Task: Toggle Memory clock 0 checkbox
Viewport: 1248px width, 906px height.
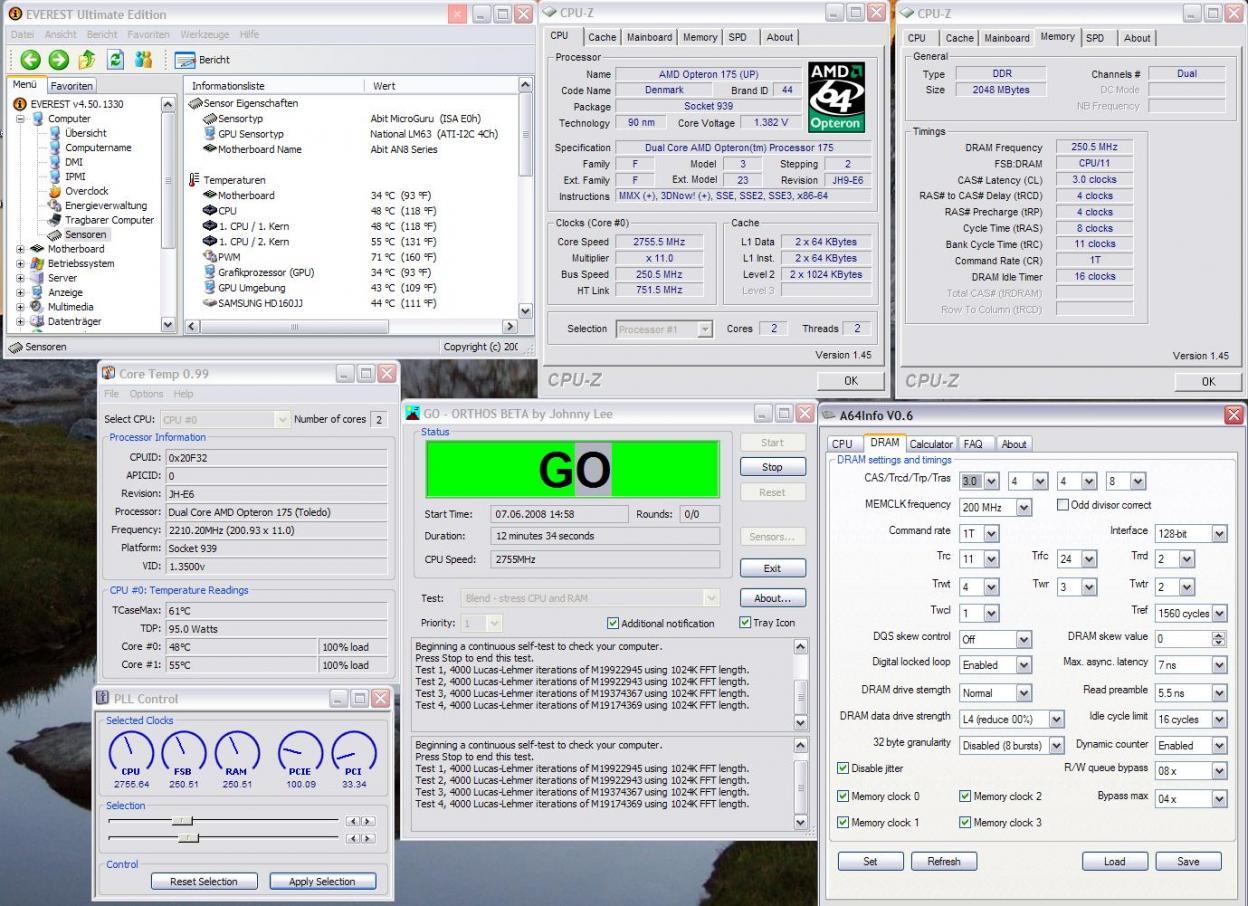Action: [x=844, y=796]
